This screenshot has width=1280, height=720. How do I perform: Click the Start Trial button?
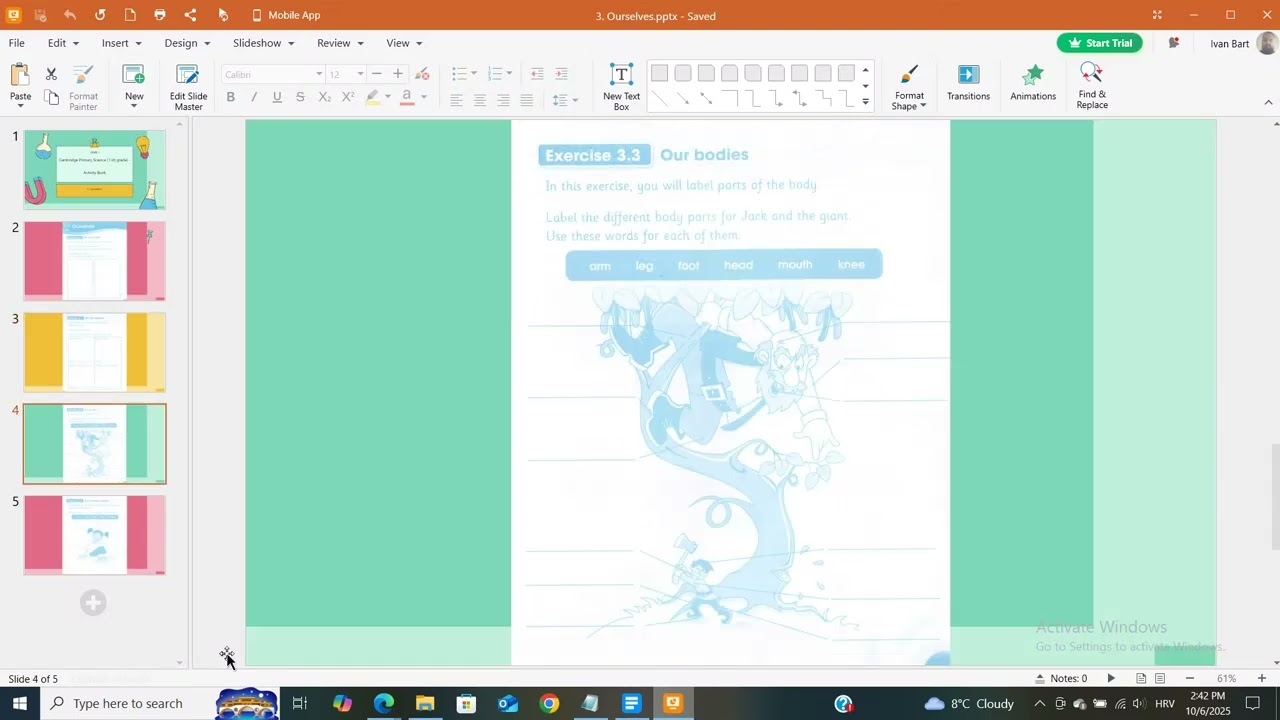(1100, 43)
